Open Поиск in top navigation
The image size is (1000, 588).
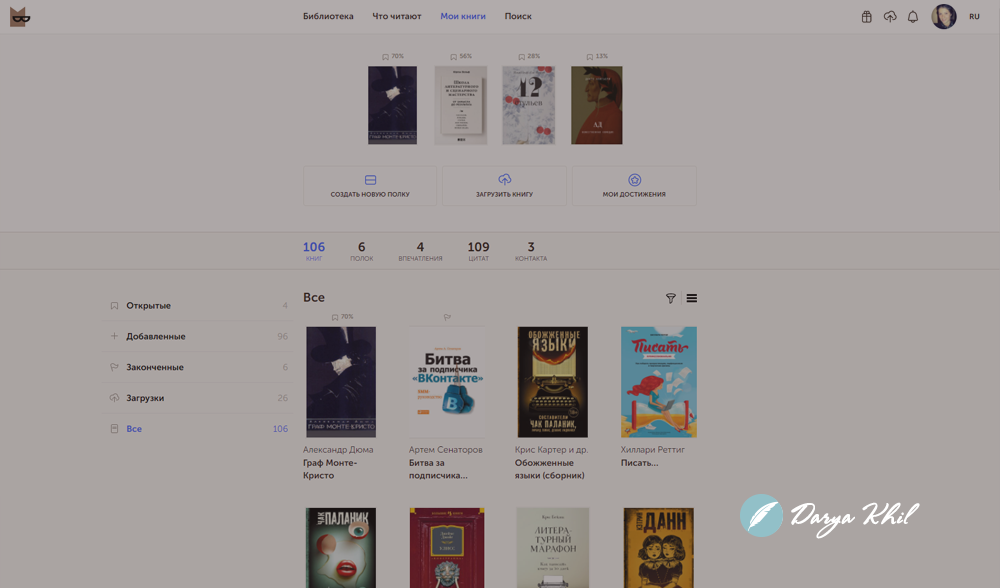pos(518,17)
